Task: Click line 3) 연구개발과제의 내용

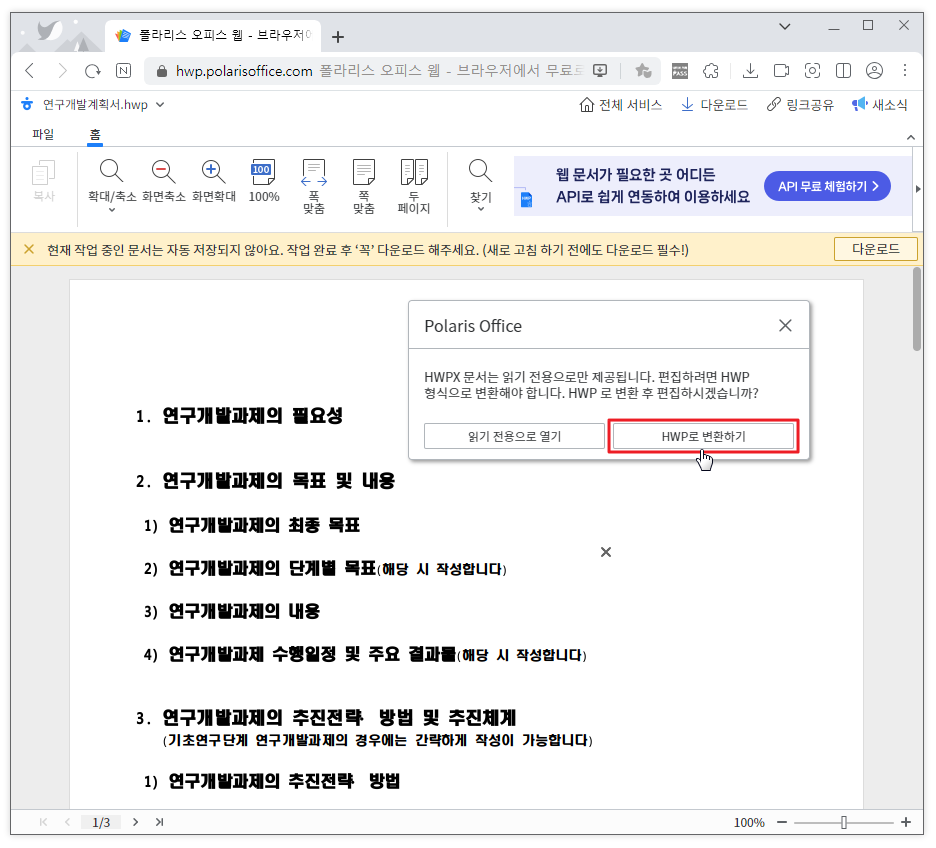Action: click(232, 612)
